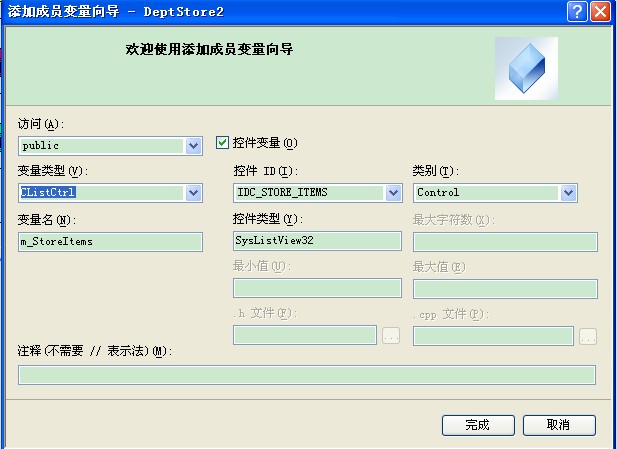Click the 最大字符数 input field

click(x=505, y=242)
